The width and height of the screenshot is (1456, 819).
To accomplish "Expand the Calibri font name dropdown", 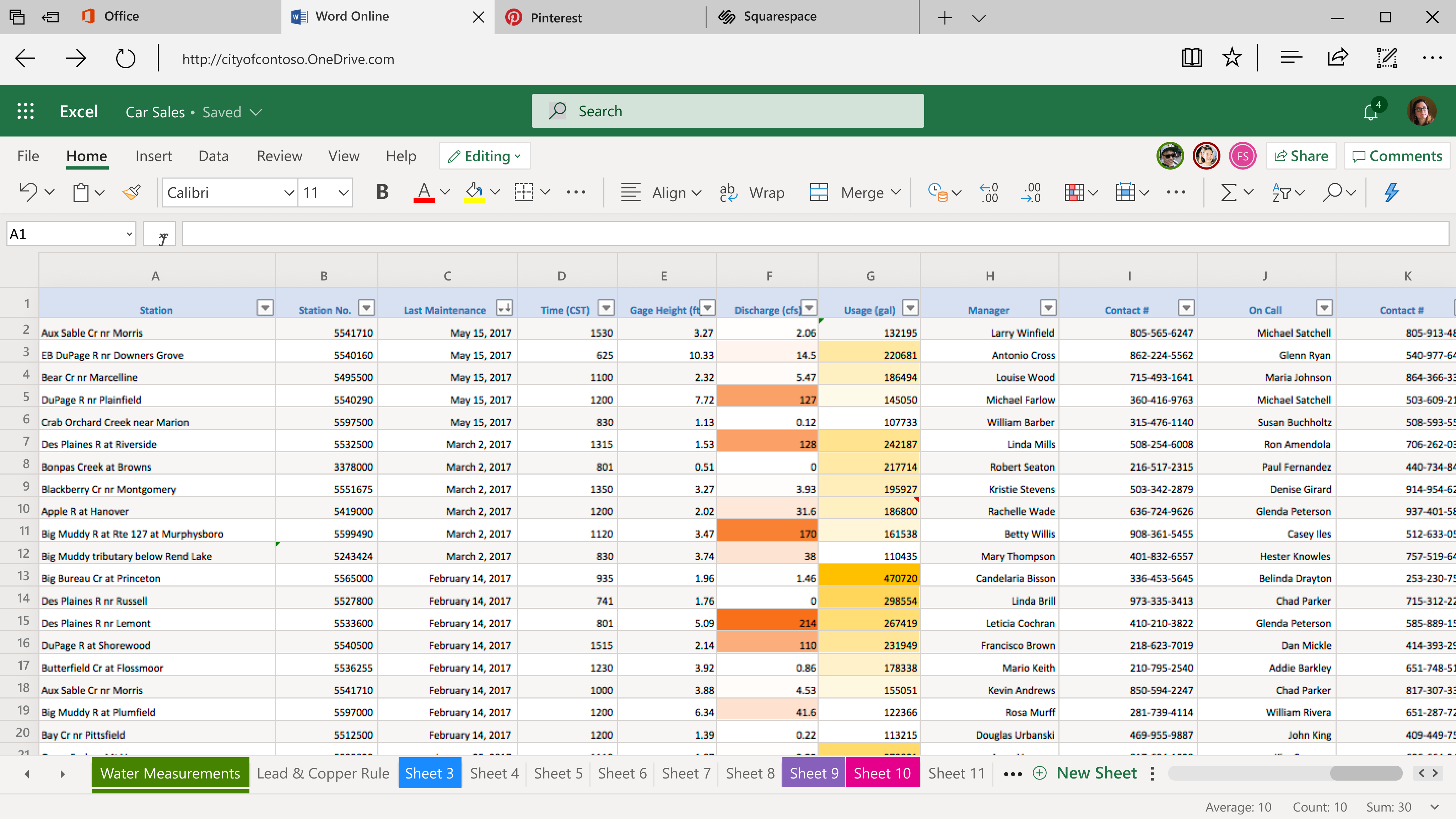I will pos(289,192).
